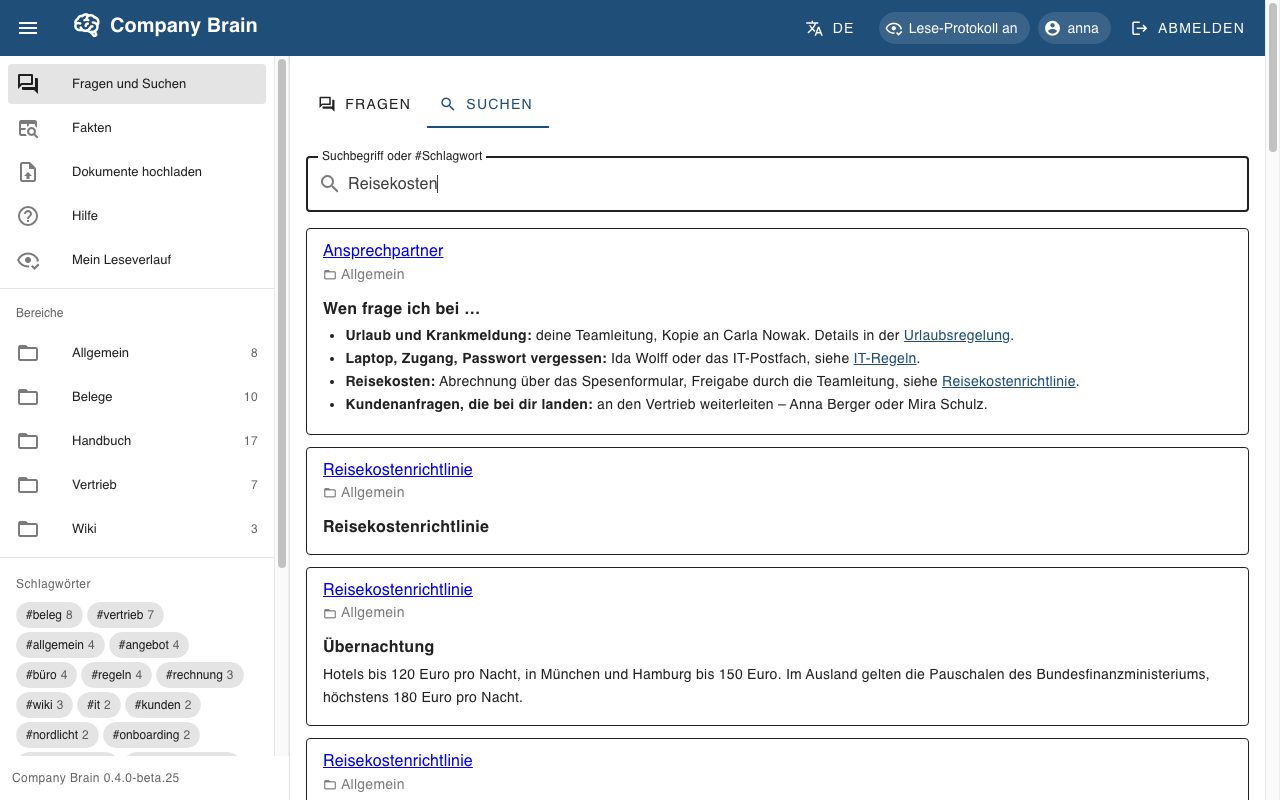Screen dimensions: 1280x800
Task: Open the Allgemein folder in Bereiche
Action: click(137, 353)
